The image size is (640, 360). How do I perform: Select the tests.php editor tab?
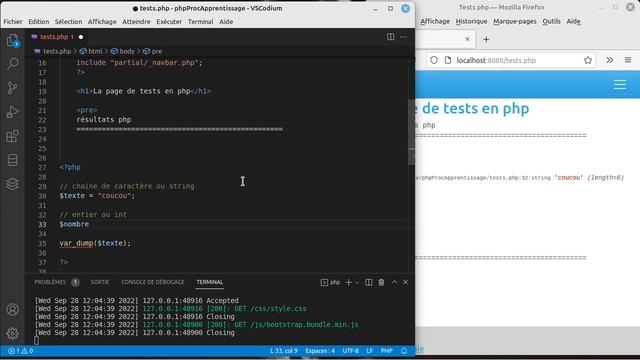coord(56,37)
